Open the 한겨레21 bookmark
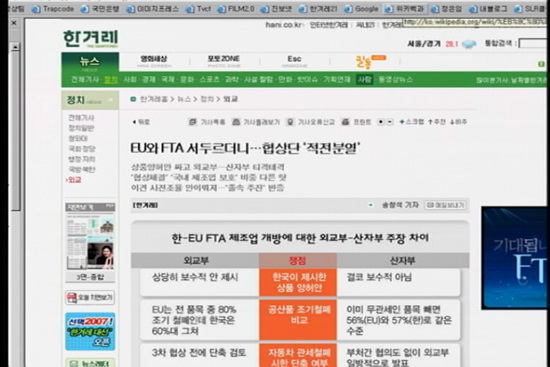Screen dimensions: 550x367 [318, 9]
